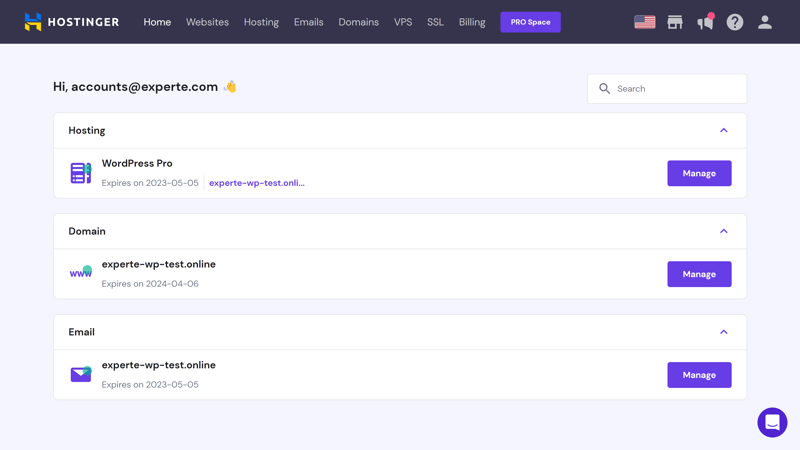This screenshot has height=450, width=800.
Task: Click the Hosting section heading
Action: click(87, 131)
